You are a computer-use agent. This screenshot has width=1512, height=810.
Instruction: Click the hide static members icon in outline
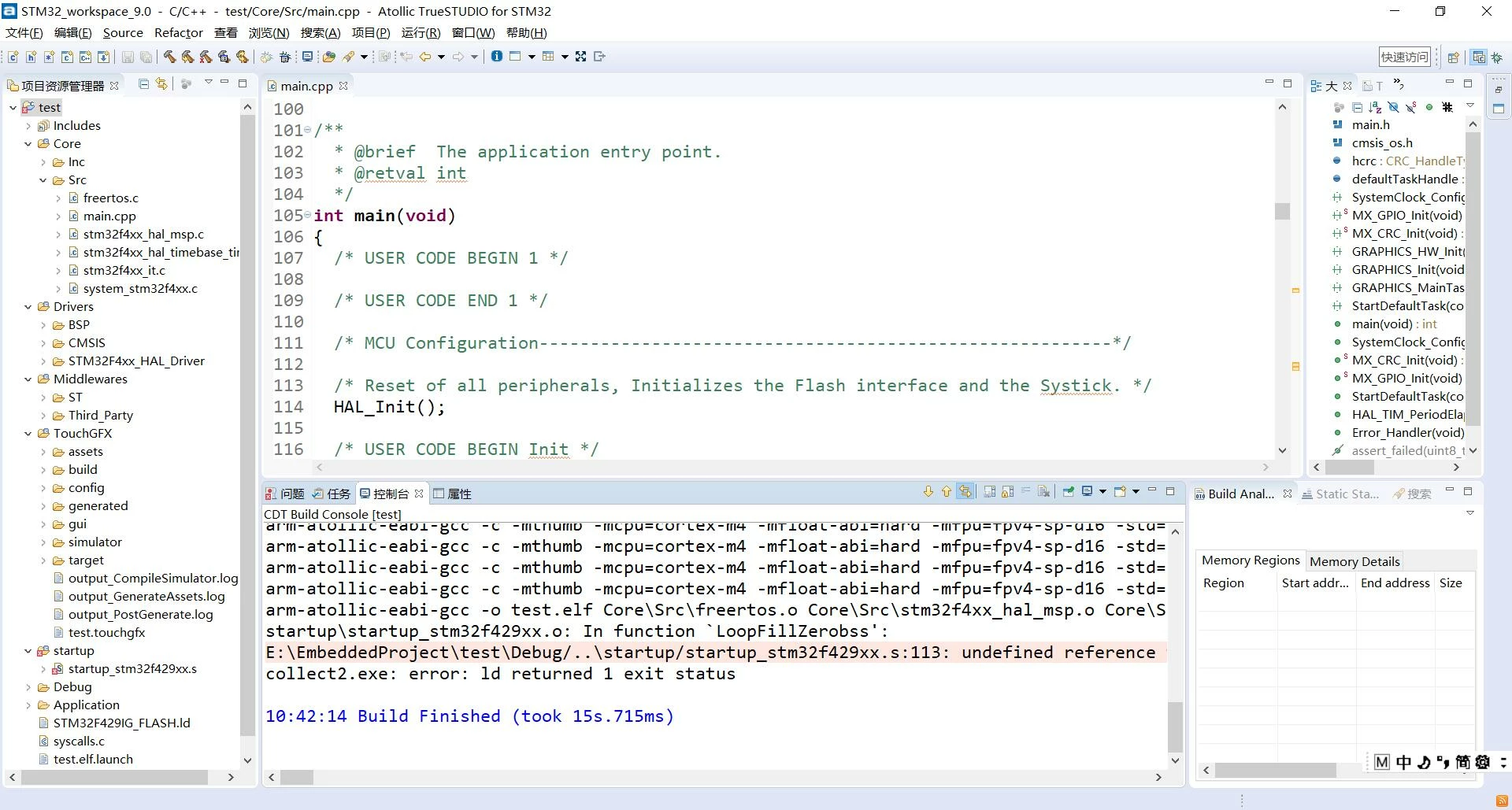(x=1411, y=107)
